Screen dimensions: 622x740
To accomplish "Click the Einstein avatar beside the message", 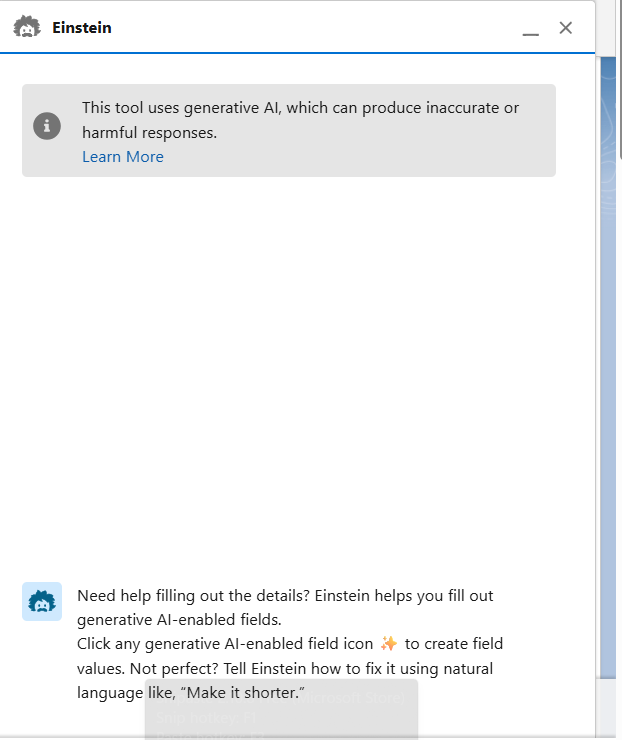I will [42, 601].
